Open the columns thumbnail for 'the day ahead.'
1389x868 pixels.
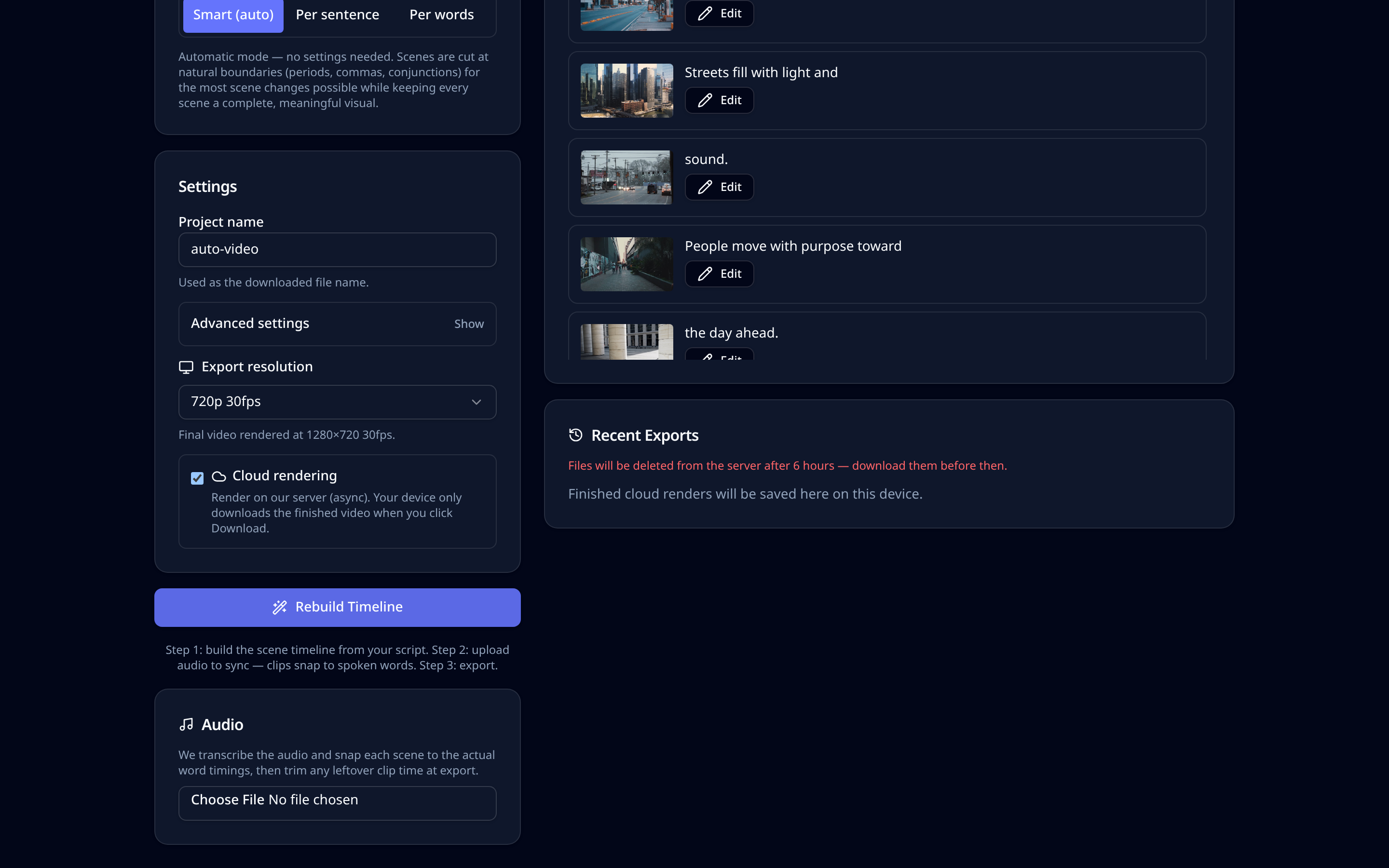click(x=627, y=342)
